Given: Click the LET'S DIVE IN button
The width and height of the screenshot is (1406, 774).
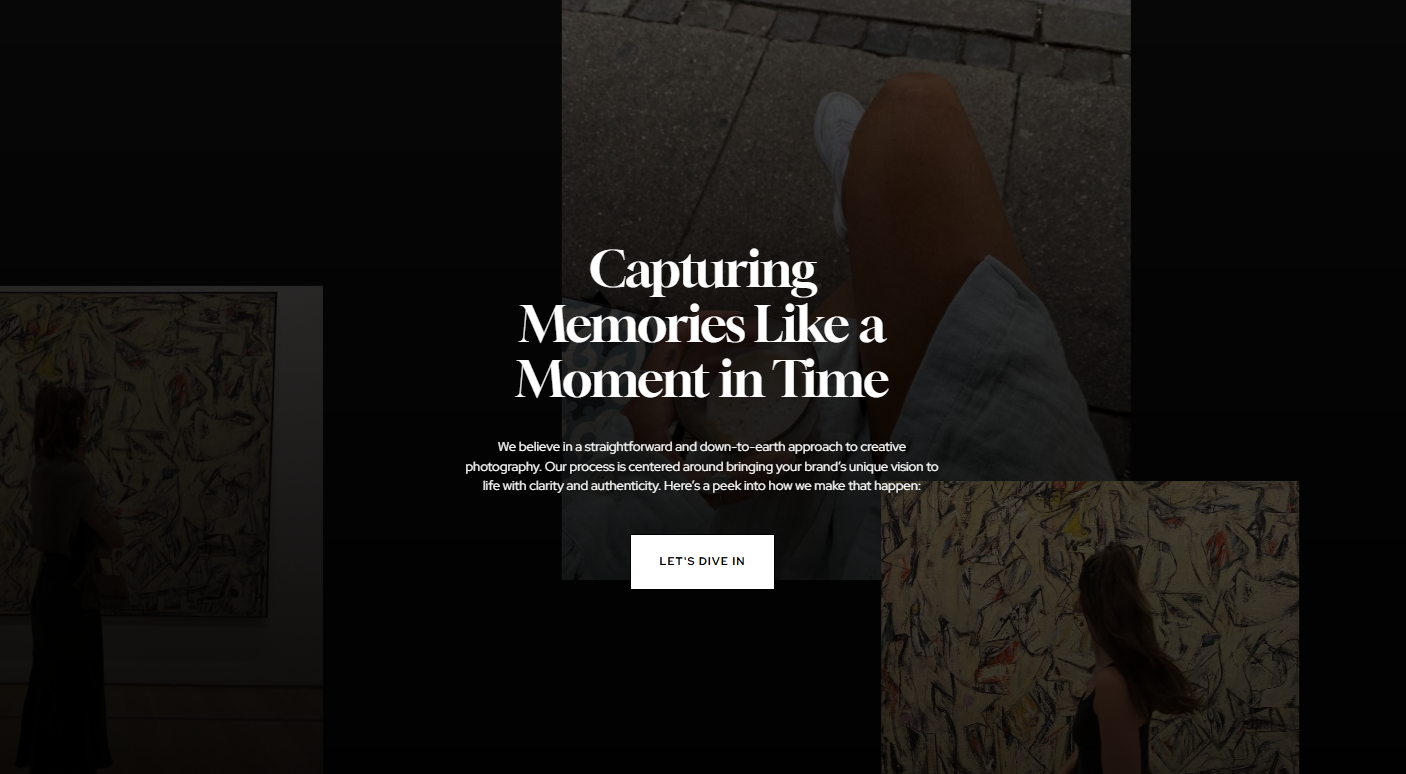Looking at the screenshot, I should 702,562.
